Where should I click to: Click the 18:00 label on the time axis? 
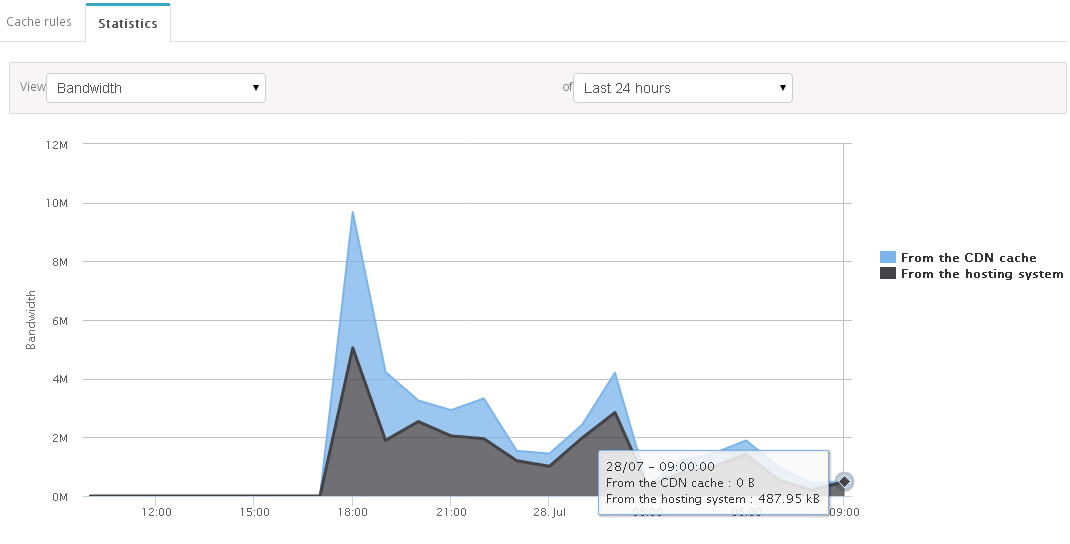(352, 512)
